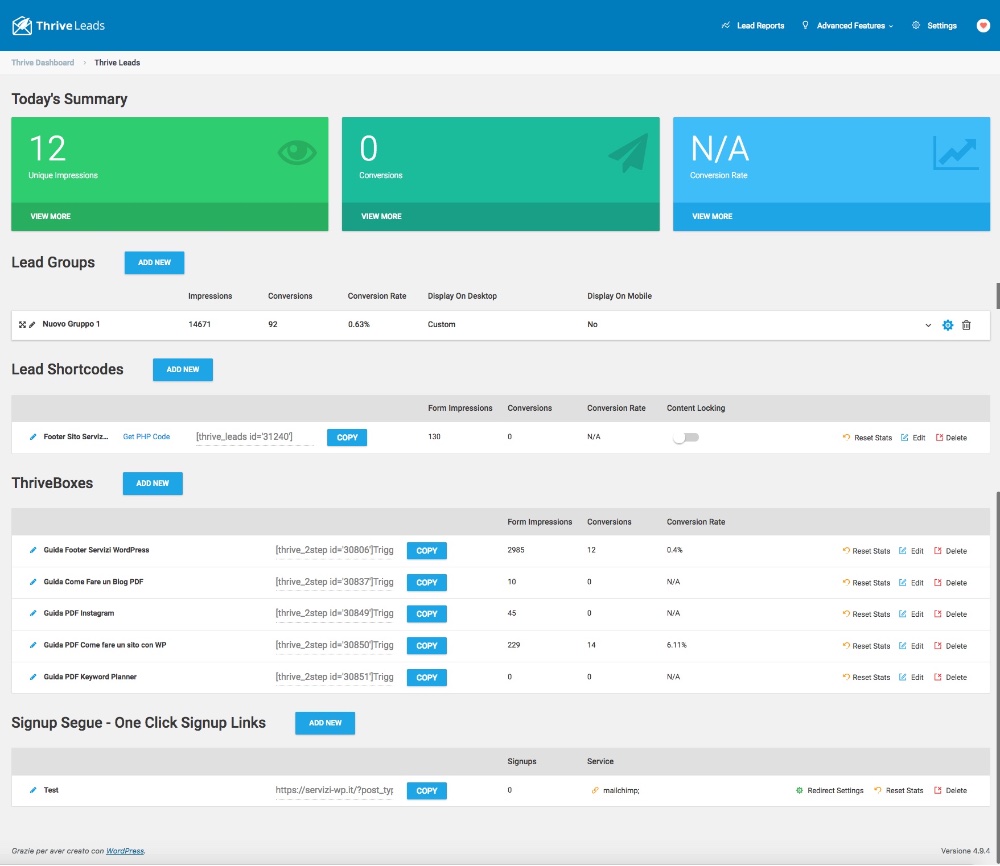Delete the Test signup link
1000x866 pixels.
coord(950,791)
